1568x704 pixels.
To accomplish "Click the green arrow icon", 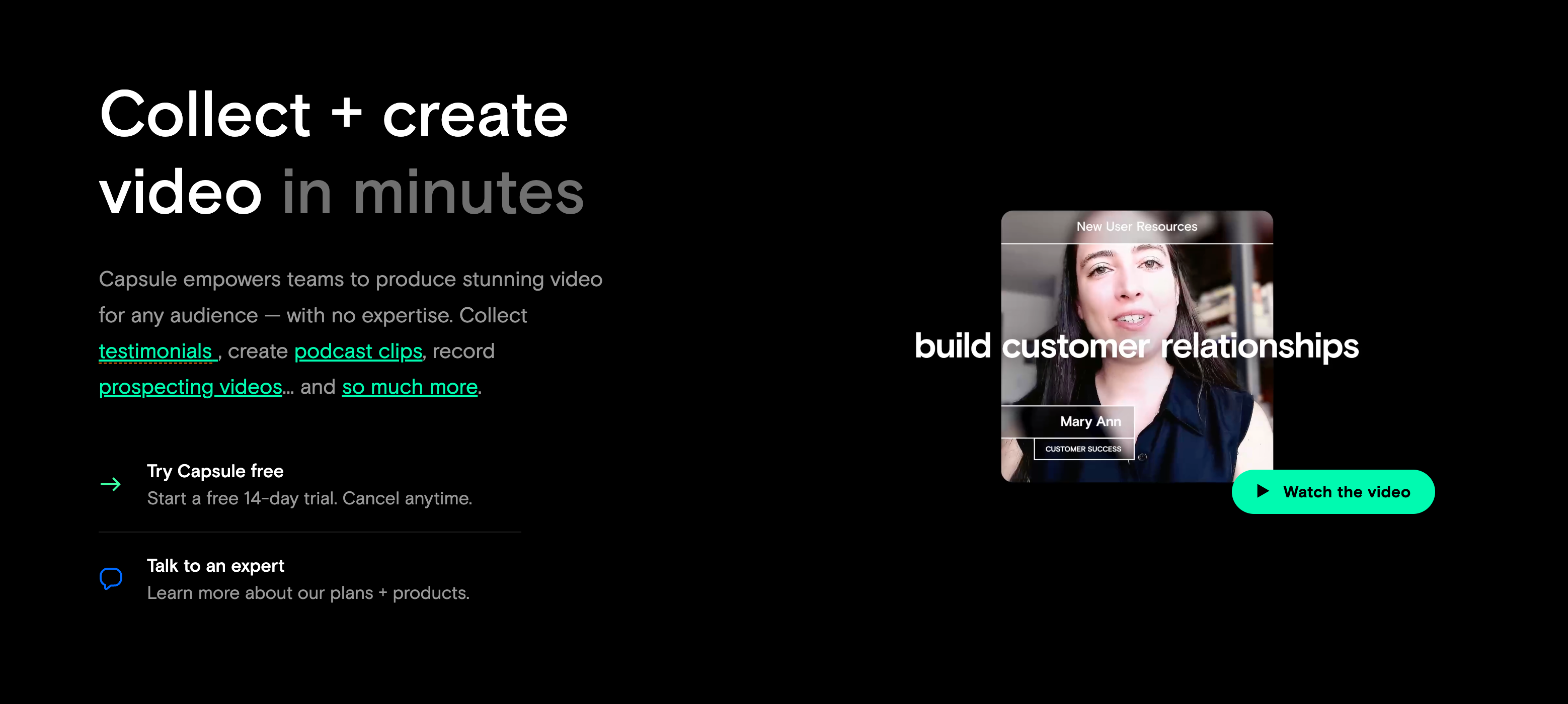I will pos(110,484).
